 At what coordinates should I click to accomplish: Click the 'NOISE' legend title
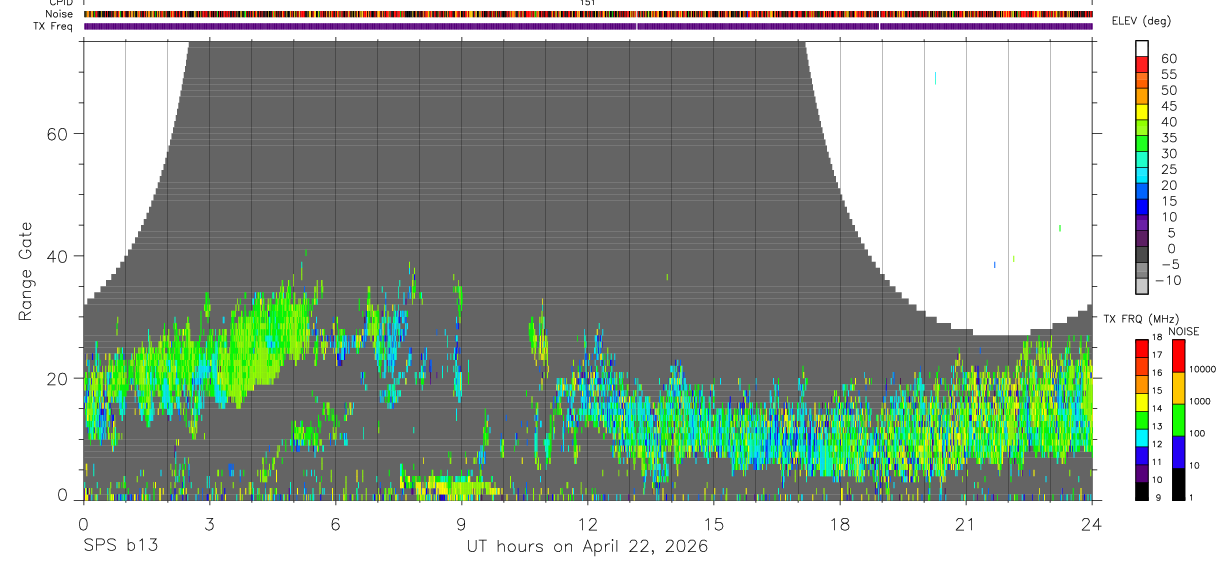point(1183,331)
